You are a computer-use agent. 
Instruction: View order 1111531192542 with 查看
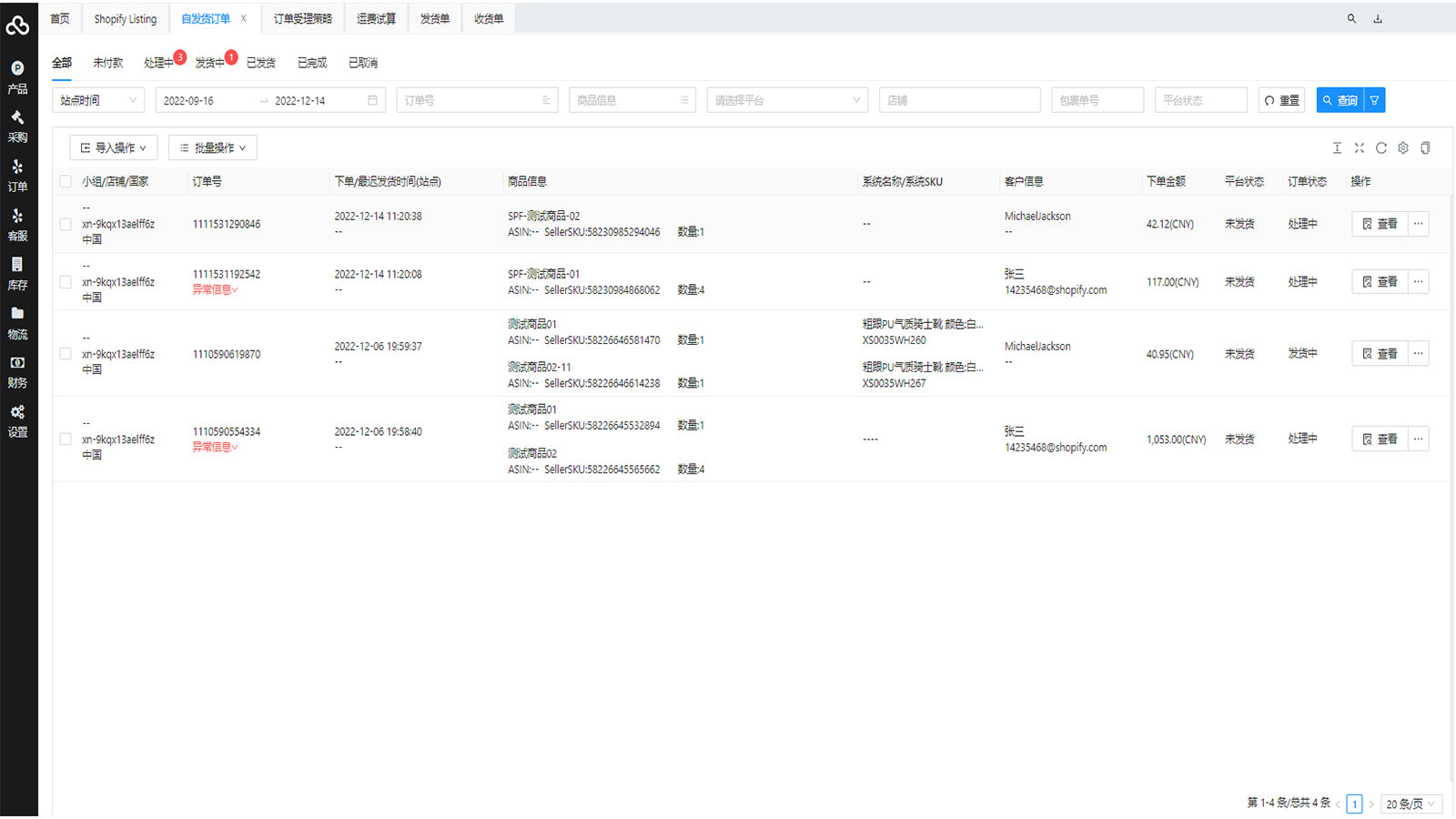coord(1380,282)
